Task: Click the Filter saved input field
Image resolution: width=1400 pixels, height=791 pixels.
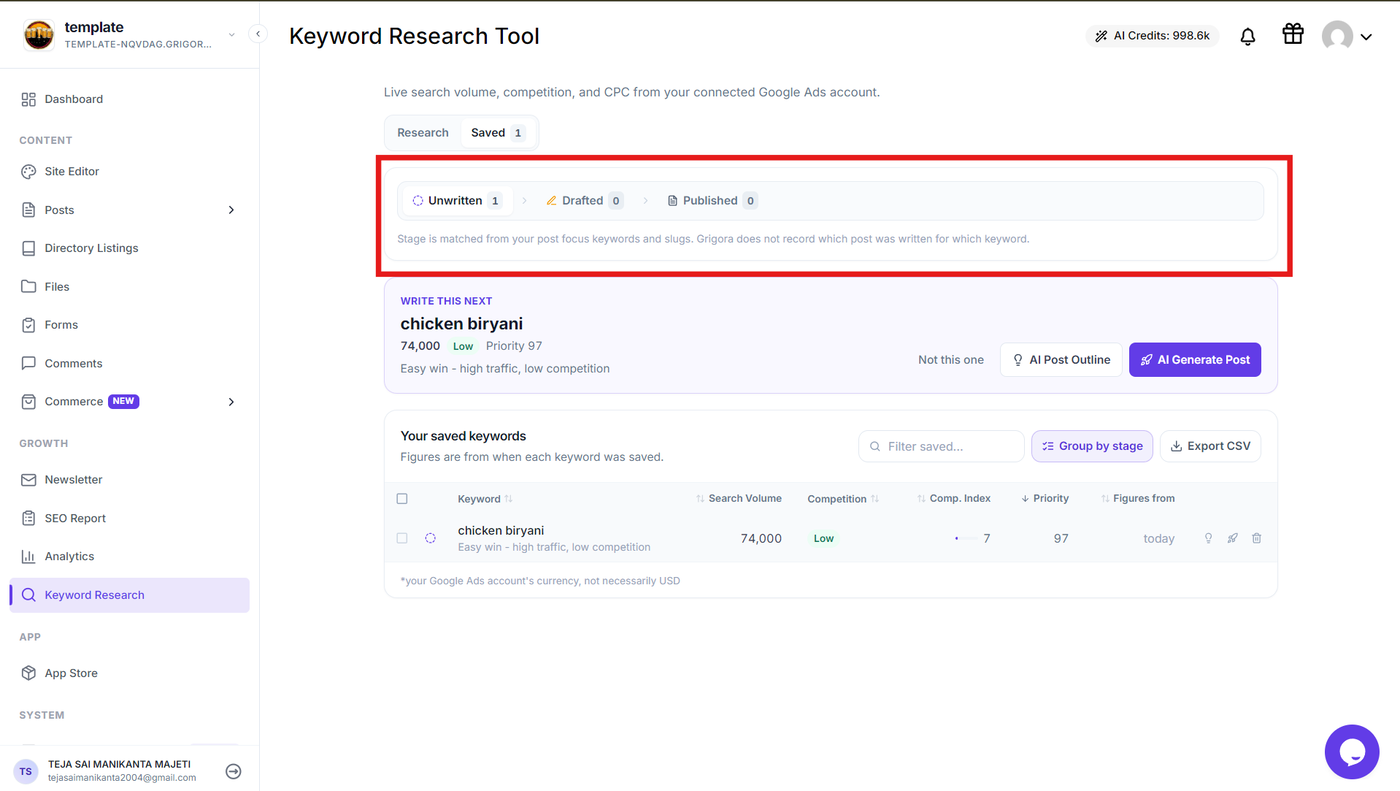Action: 941,446
